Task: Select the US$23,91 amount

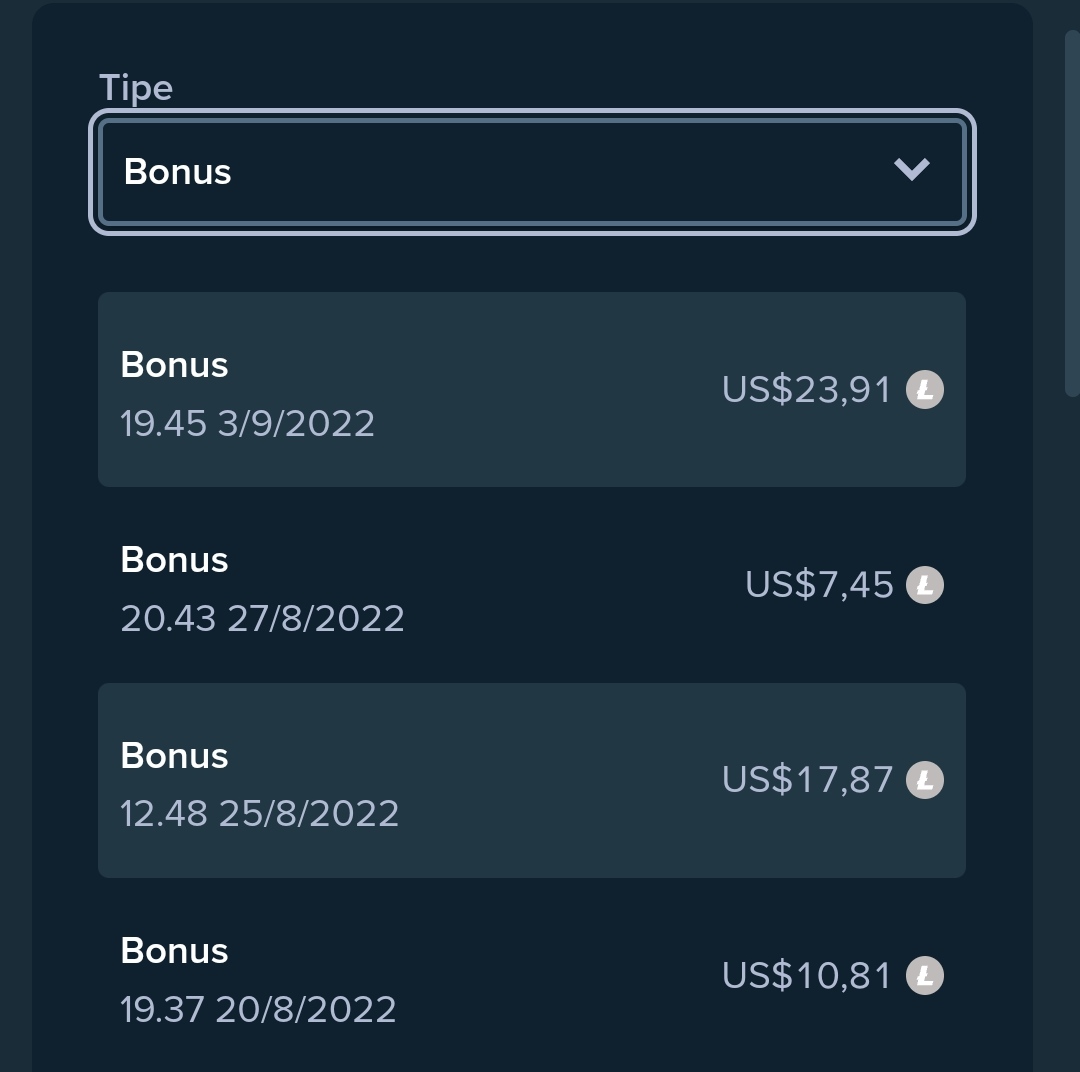Action: (806, 390)
